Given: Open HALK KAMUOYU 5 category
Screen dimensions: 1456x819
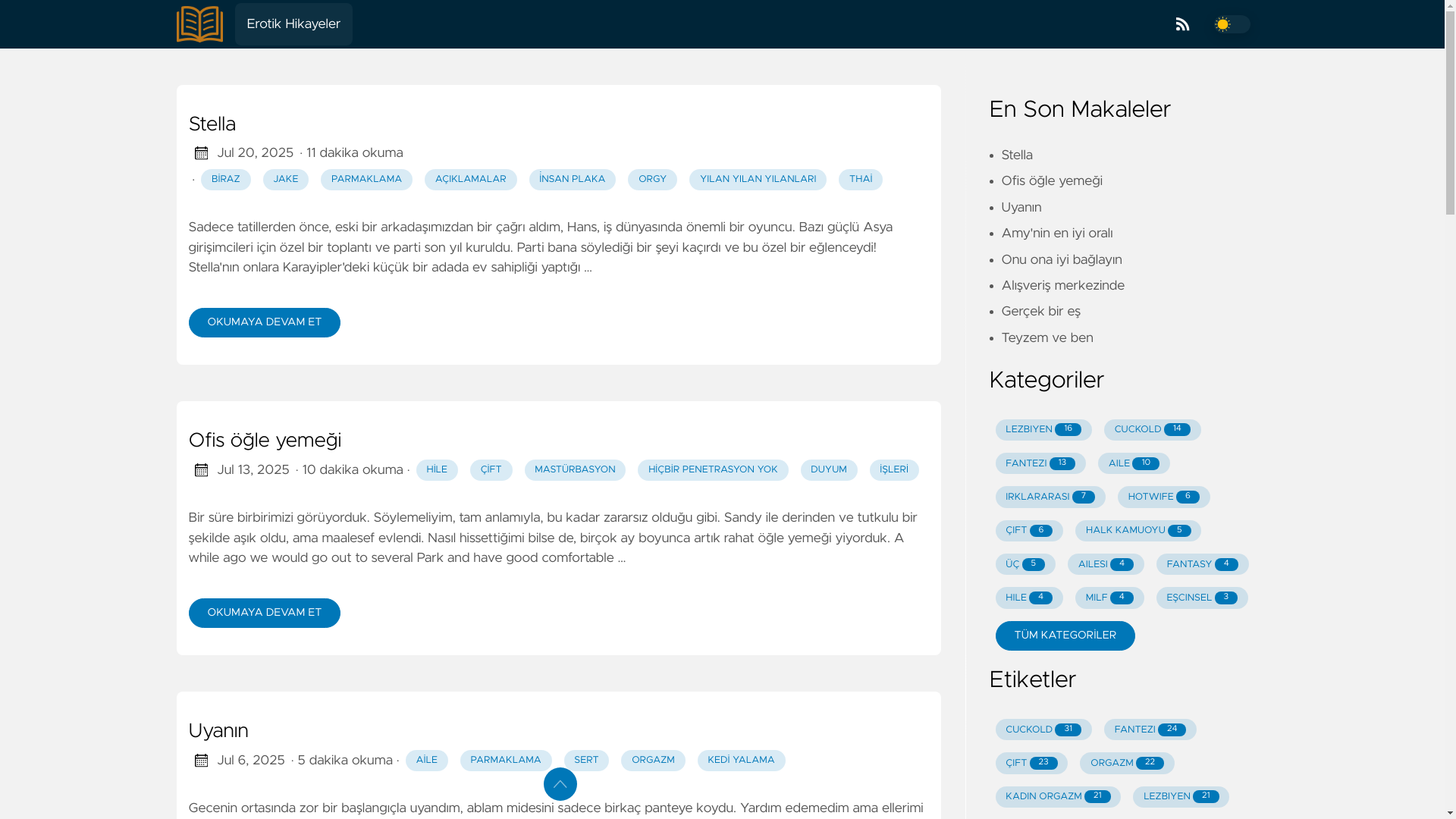Looking at the screenshot, I should pyautogui.click(x=1137, y=531).
